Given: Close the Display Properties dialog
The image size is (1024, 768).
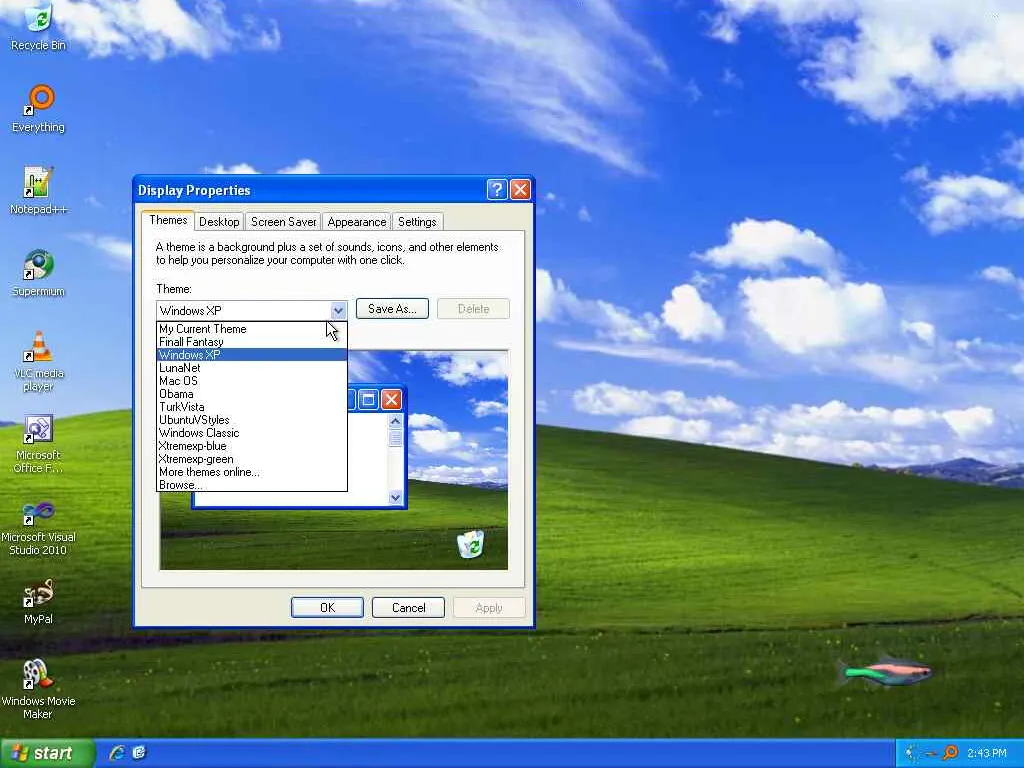Looking at the screenshot, I should click(x=520, y=189).
